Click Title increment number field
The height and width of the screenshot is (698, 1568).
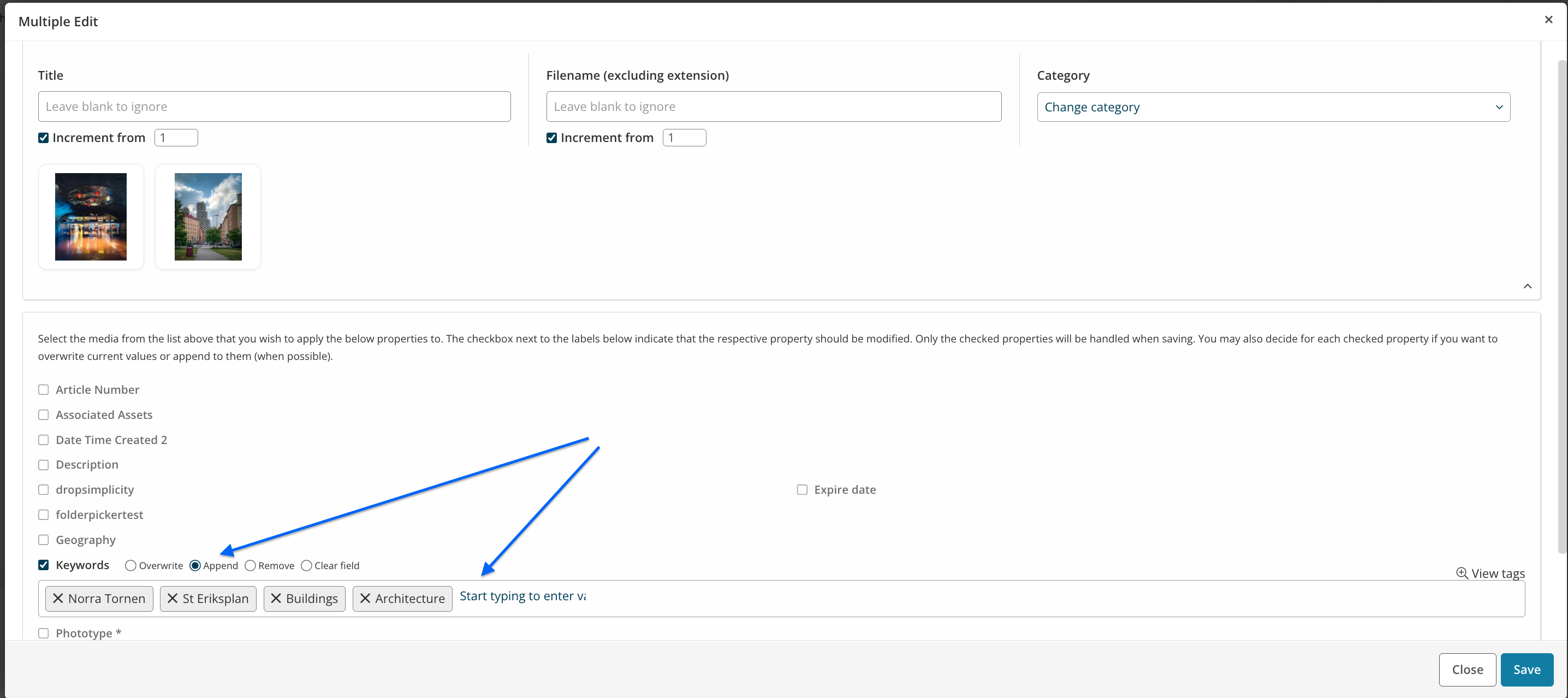[x=176, y=138]
